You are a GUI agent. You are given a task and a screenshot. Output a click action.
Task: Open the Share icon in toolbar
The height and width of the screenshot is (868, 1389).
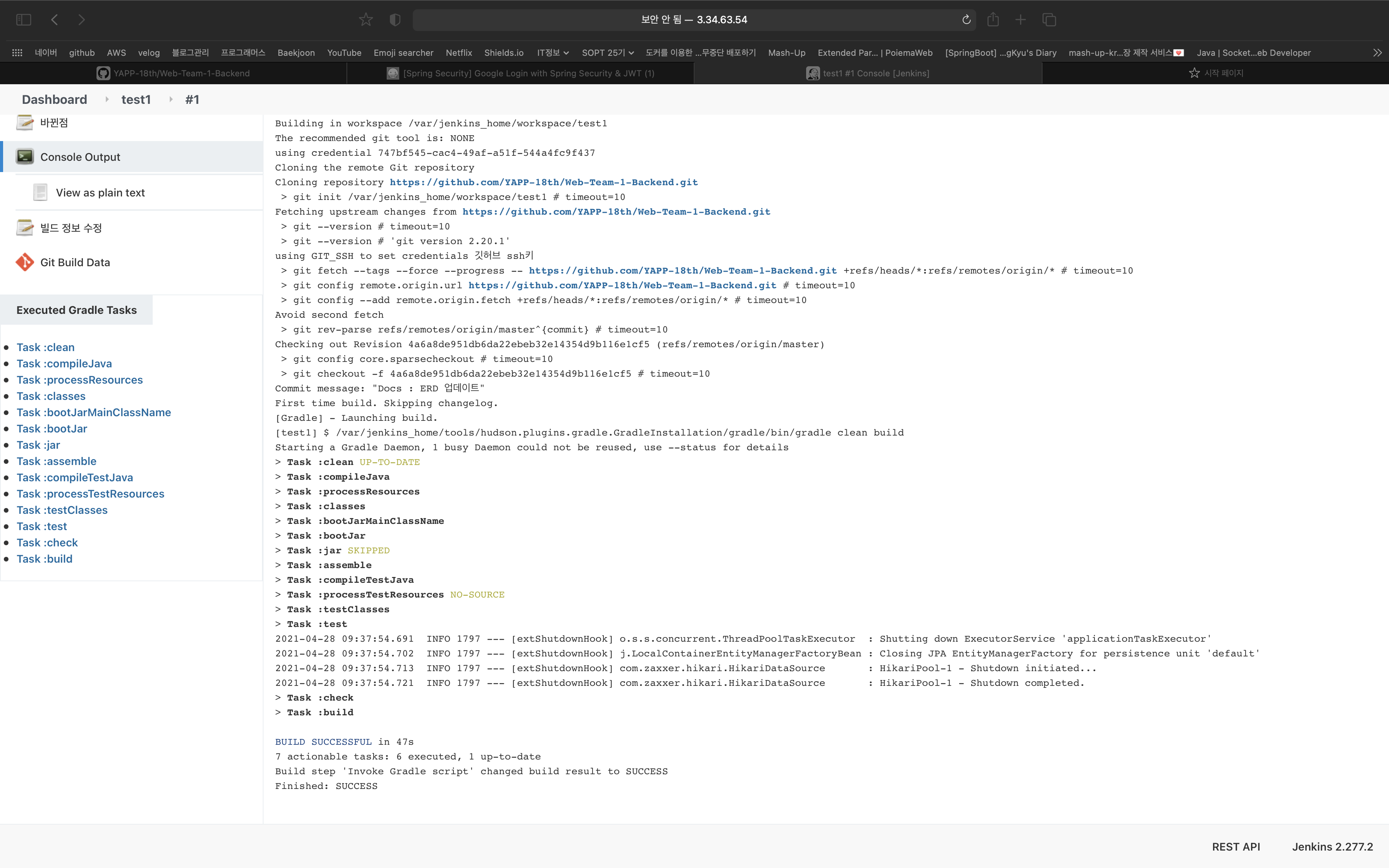993,19
